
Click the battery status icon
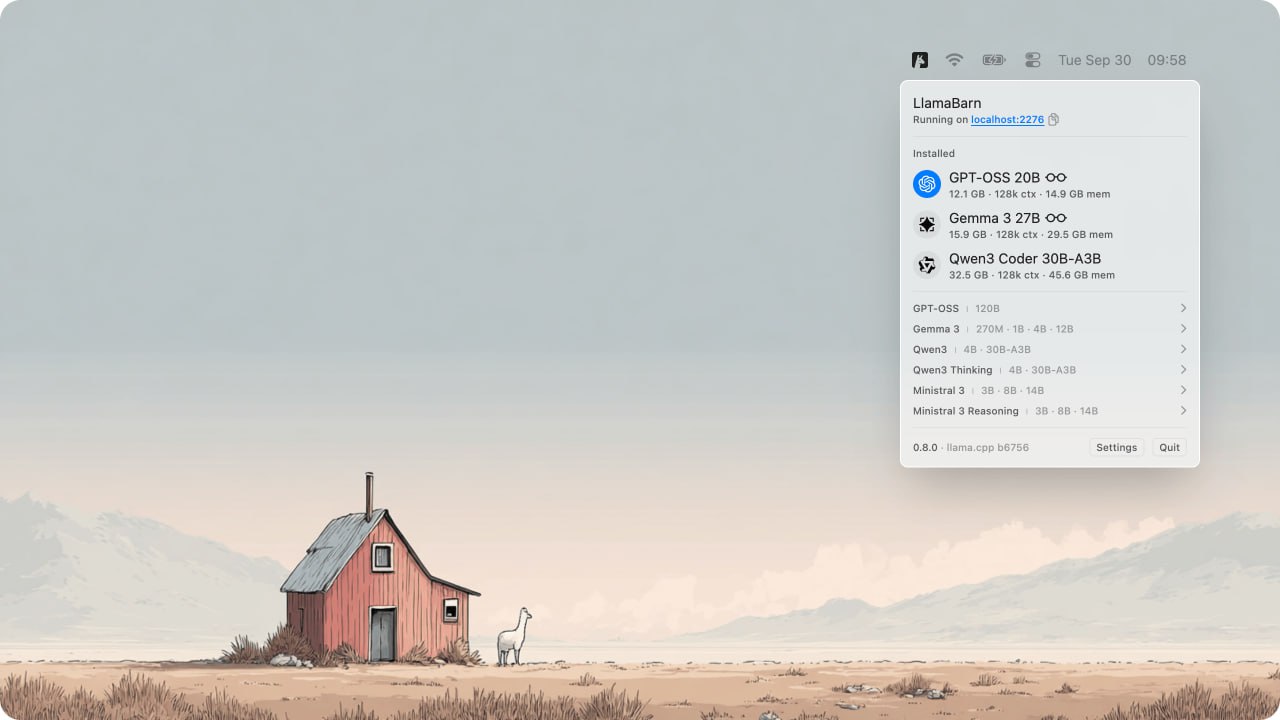click(x=993, y=60)
